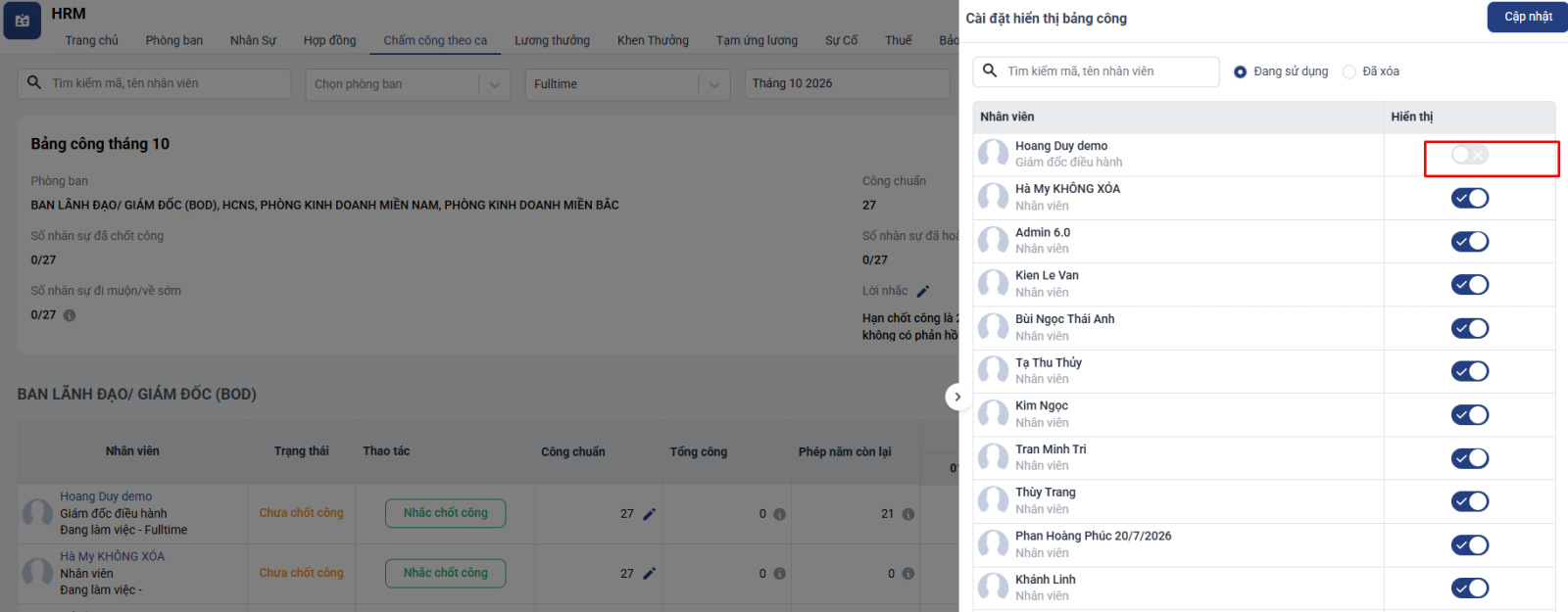Toggle display for Bùi Ngọc Thái Anh

[1470, 328]
